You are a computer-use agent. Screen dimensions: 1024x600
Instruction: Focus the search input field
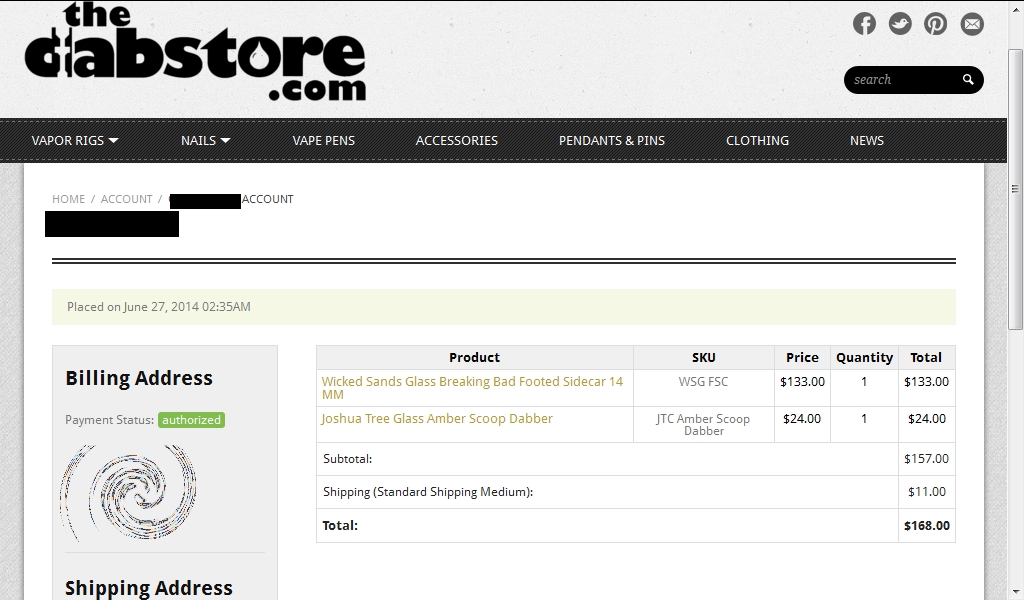tap(901, 80)
